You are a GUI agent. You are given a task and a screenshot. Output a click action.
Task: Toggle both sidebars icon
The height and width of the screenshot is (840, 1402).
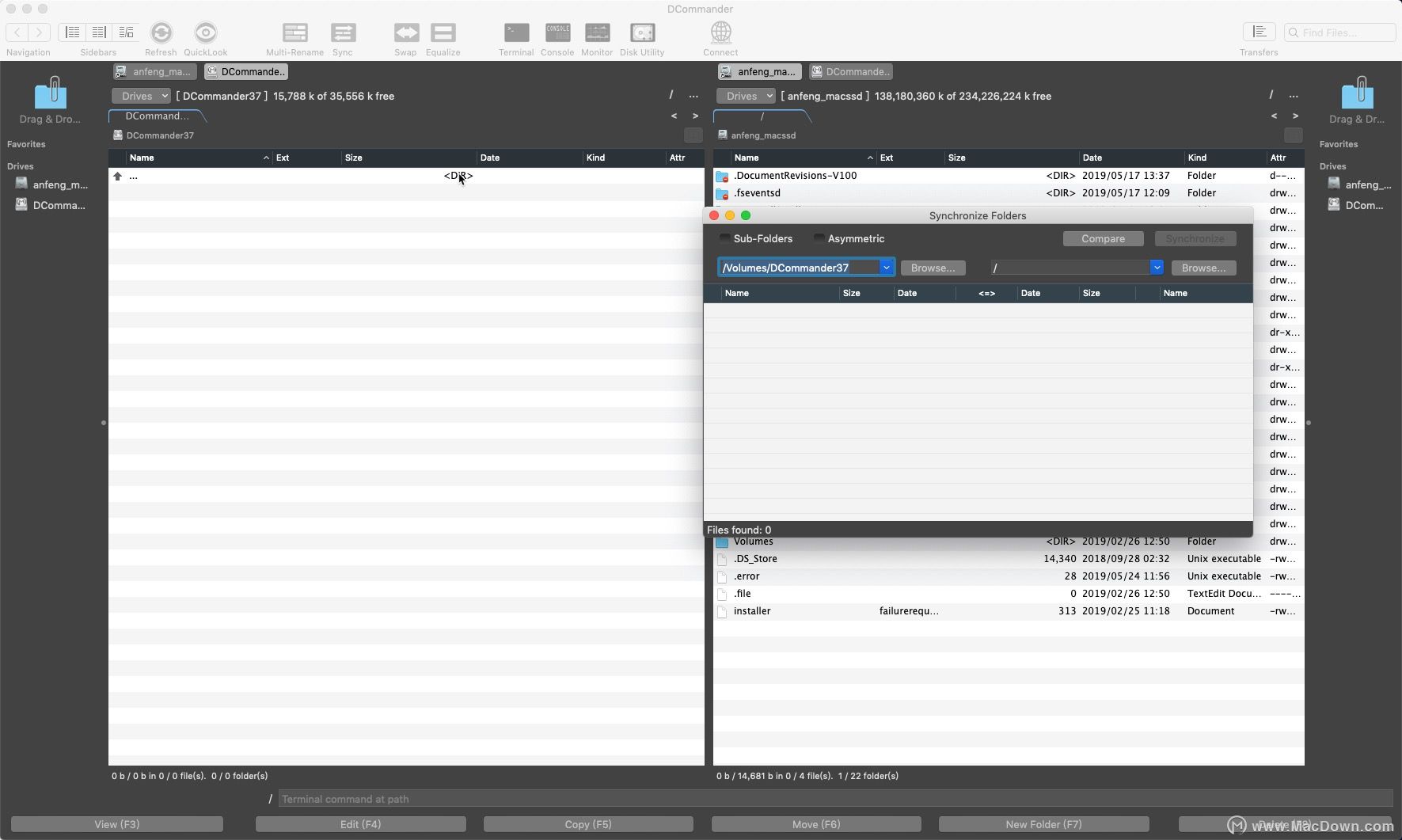point(126,32)
